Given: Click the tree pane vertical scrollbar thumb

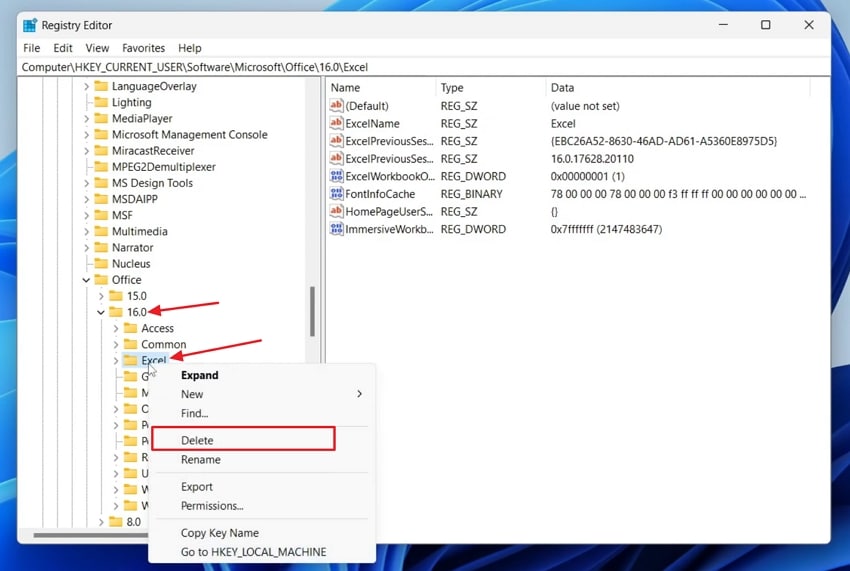Looking at the screenshot, I should (312, 311).
